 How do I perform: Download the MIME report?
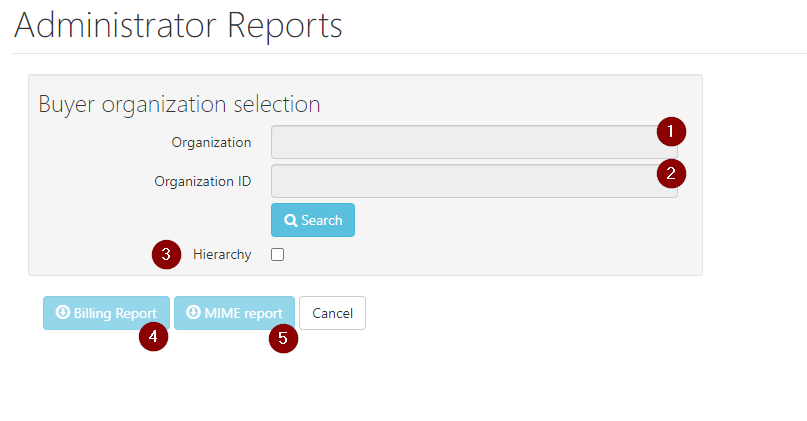[x=235, y=313]
